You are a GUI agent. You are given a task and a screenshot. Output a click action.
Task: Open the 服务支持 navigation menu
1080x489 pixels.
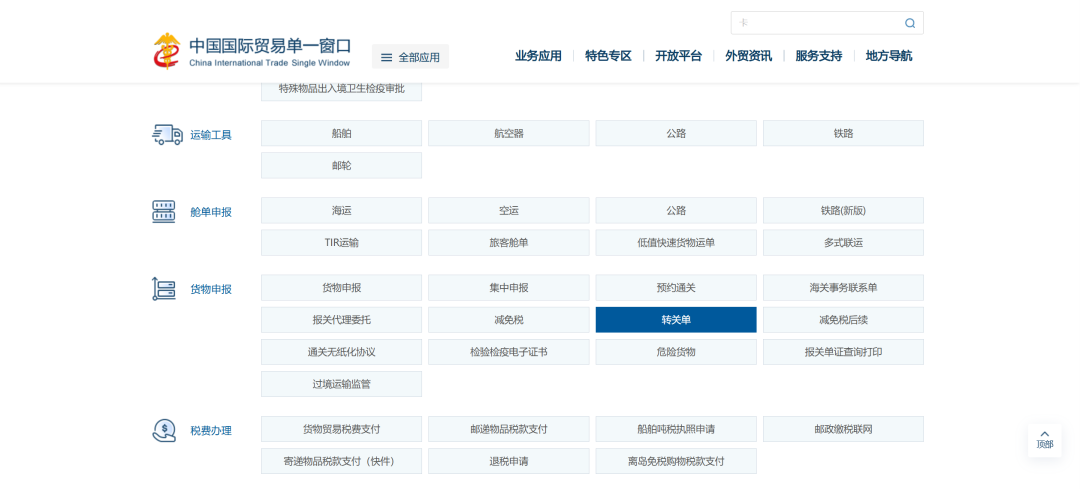[x=818, y=56]
